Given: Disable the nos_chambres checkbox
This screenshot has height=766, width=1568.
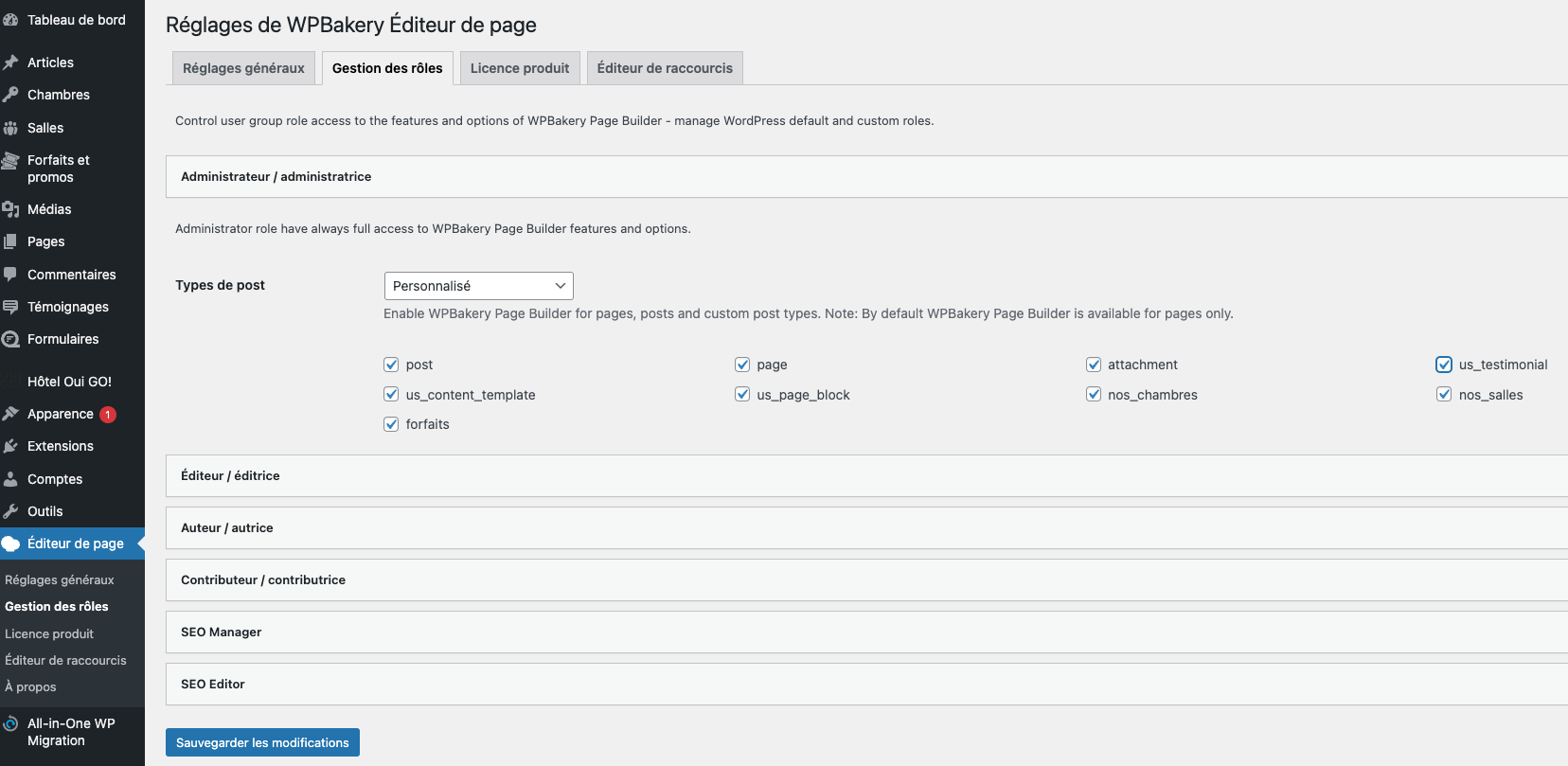Looking at the screenshot, I should [x=1094, y=395].
